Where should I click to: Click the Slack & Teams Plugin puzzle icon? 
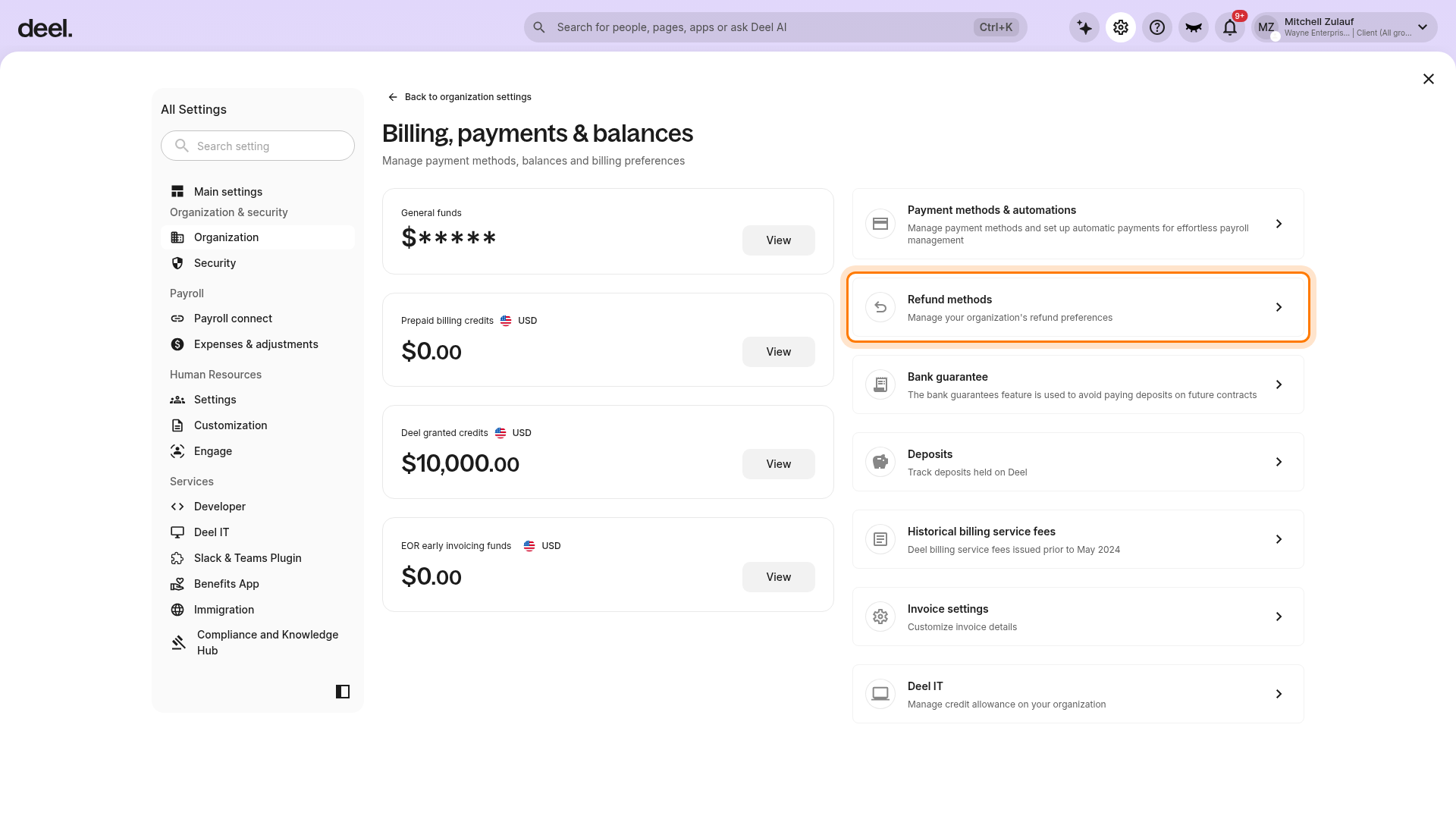(x=177, y=558)
